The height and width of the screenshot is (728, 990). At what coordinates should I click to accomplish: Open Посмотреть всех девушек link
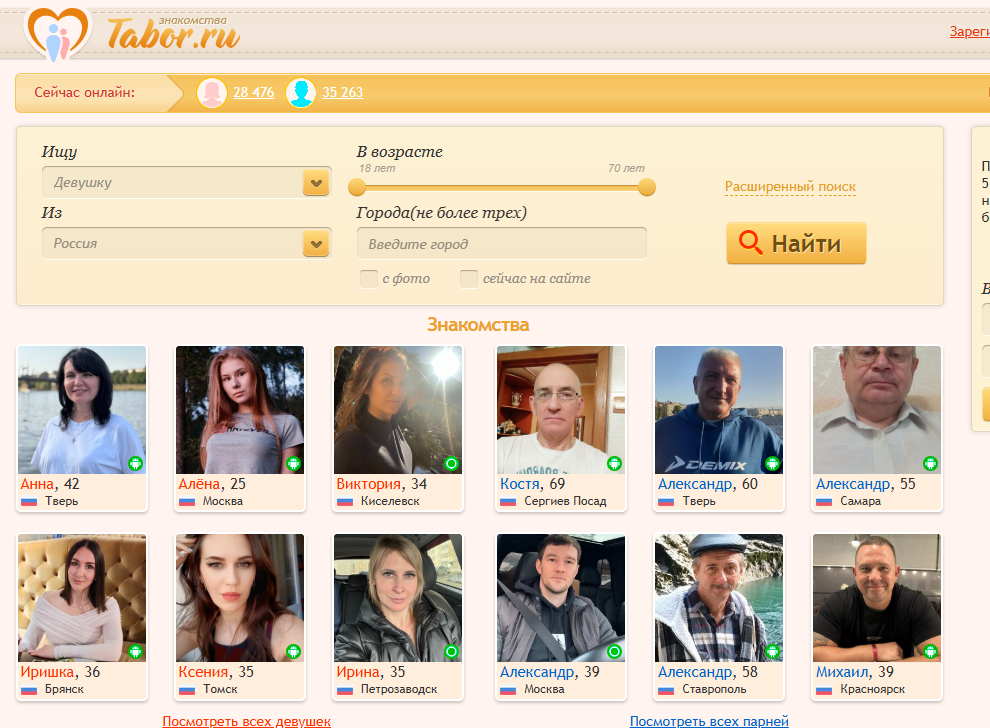pos(246,721)
